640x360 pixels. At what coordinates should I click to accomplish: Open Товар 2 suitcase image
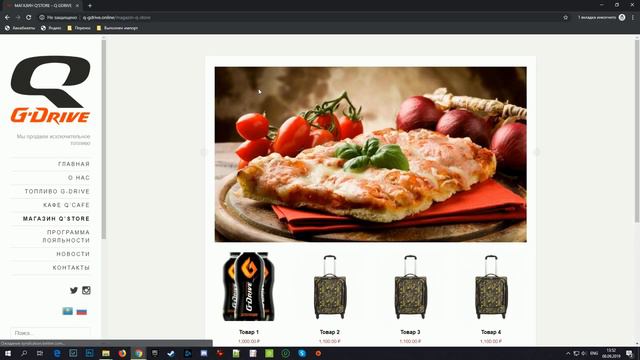[330, 287]
